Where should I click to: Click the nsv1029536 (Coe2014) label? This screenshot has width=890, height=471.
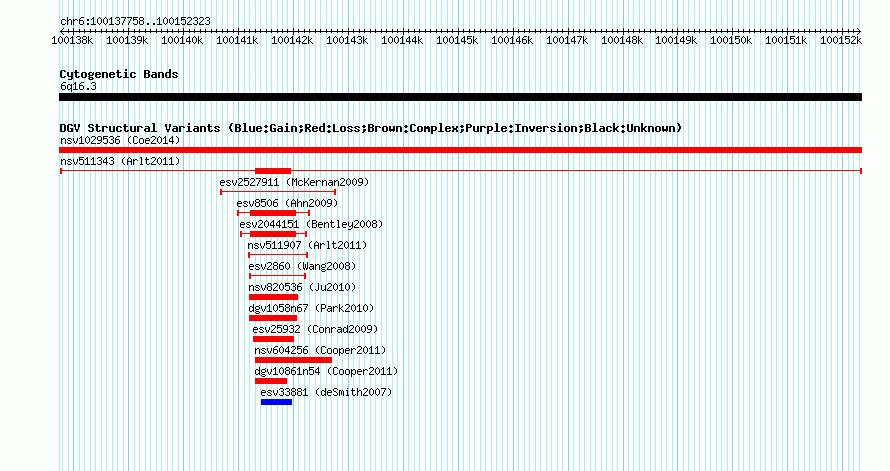point(120,140)
